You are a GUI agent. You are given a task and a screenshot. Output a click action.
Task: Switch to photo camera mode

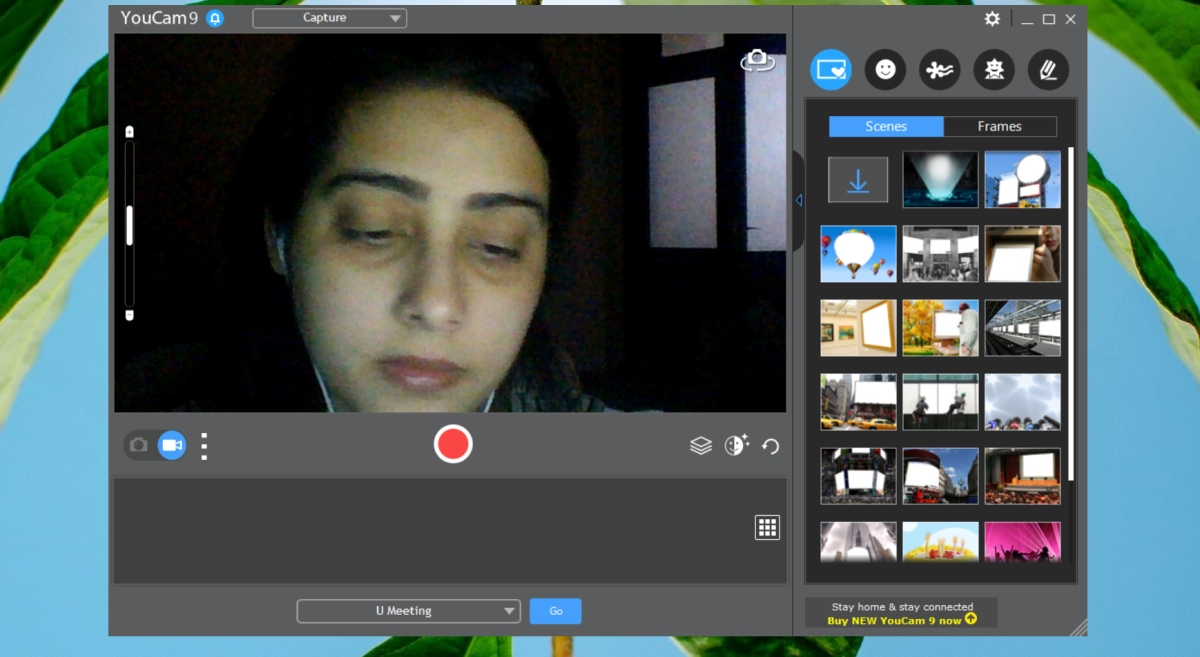pos(139,445)
